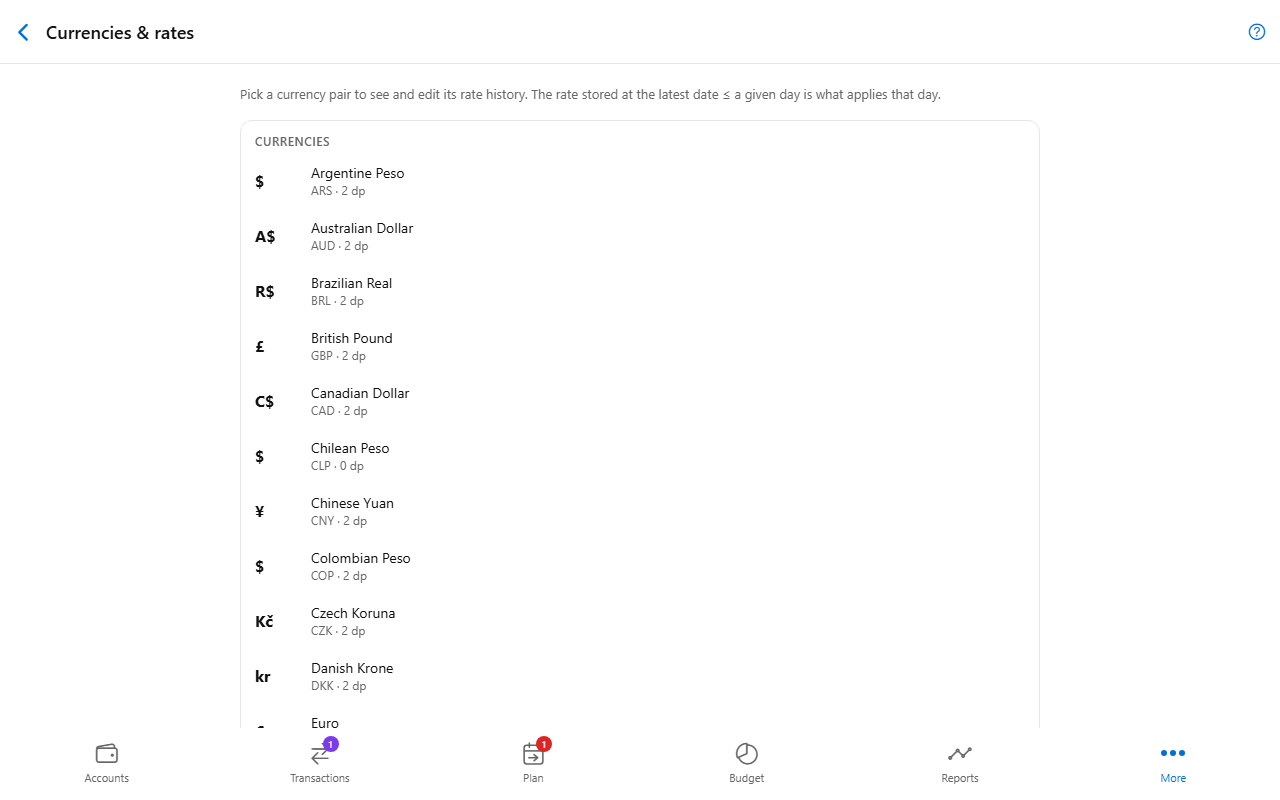Click the R$ currency symbol
Image resolution: width=1280 pixels, height=800 pixels.
[265, 292]
